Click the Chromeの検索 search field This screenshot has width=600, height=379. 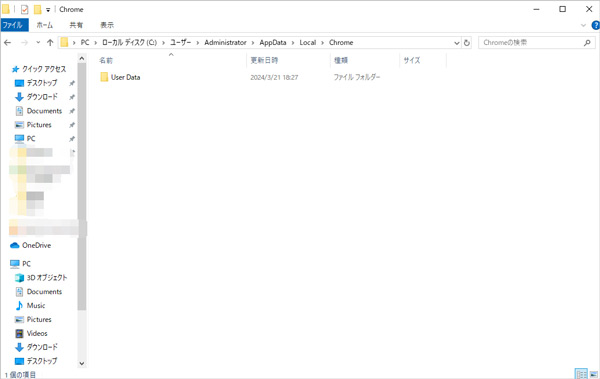pyautogui.click(x=532, y=42)
